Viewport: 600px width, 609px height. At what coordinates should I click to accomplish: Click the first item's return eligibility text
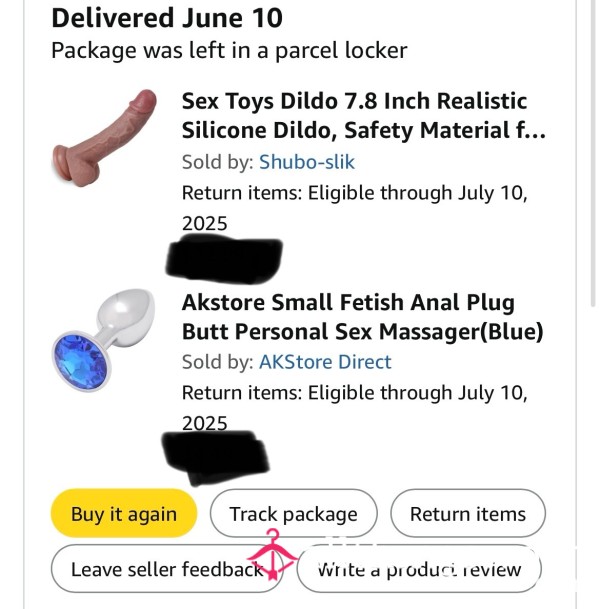tap(355, 208)
